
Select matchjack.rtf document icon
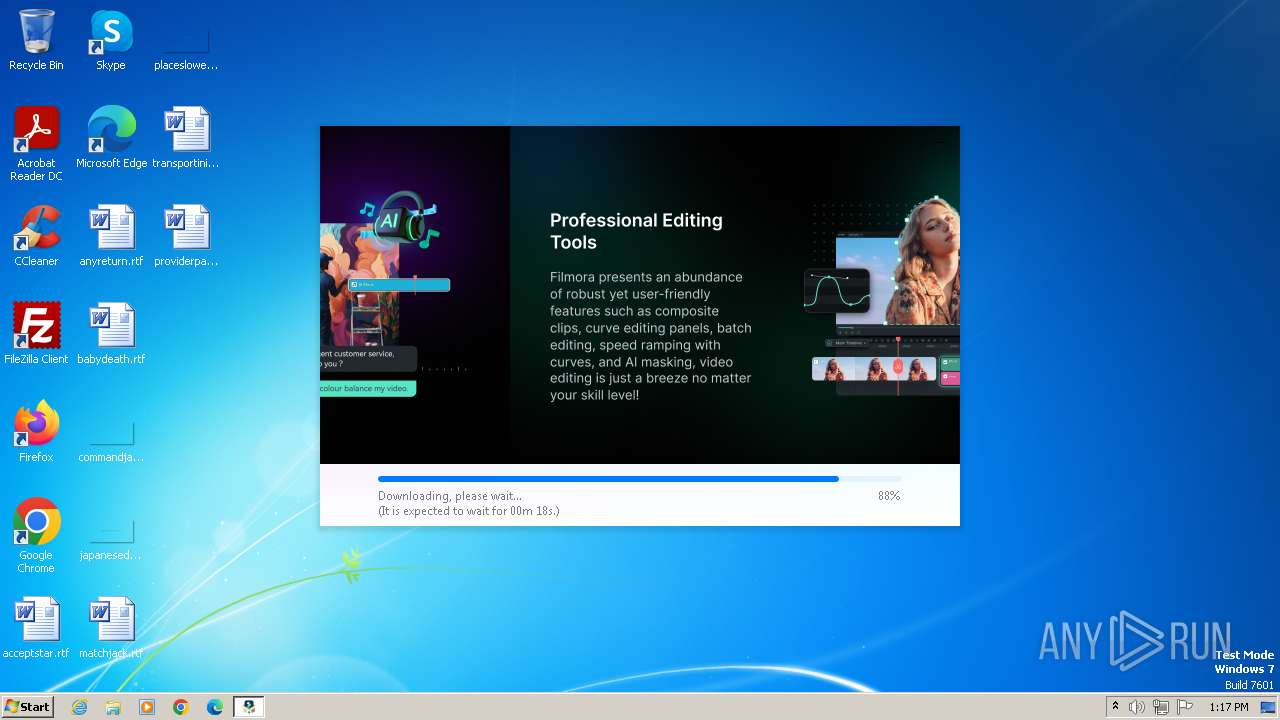point(111,628)
